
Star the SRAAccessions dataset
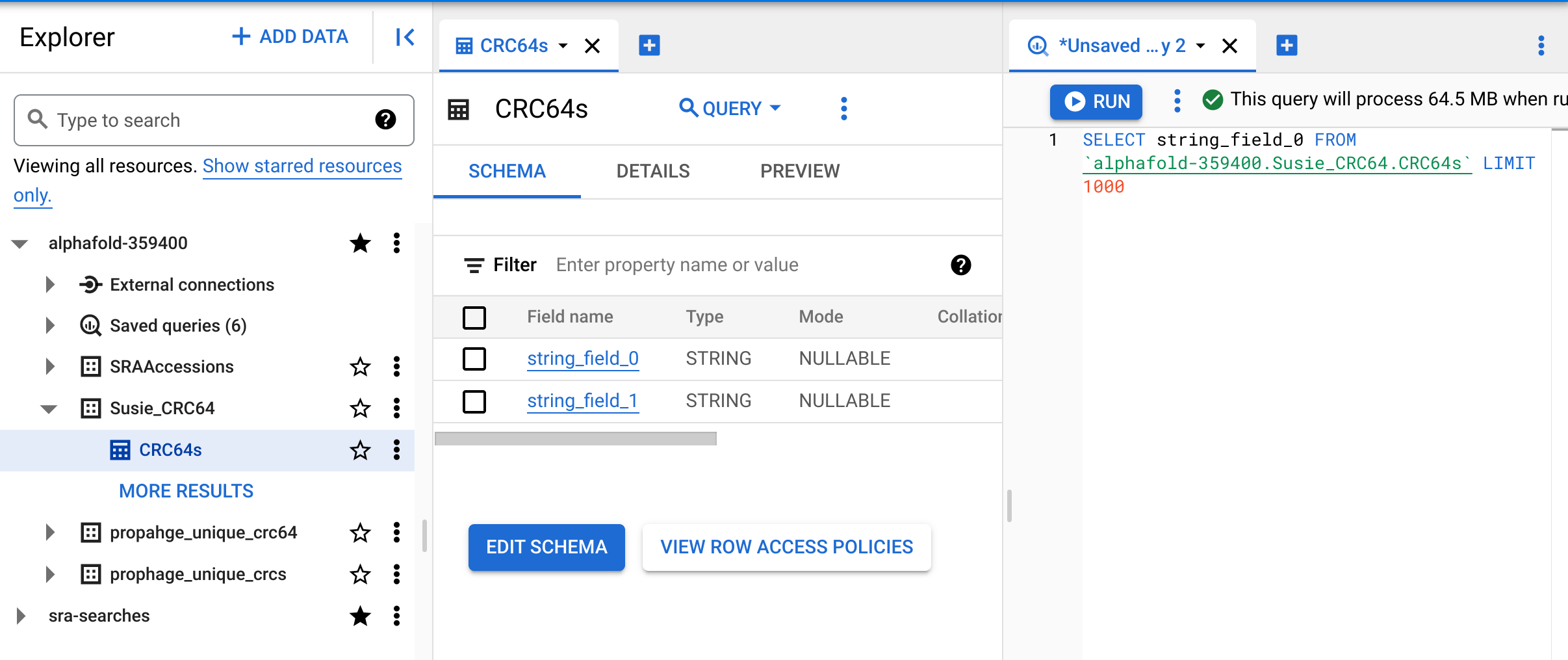pos(360,367)
